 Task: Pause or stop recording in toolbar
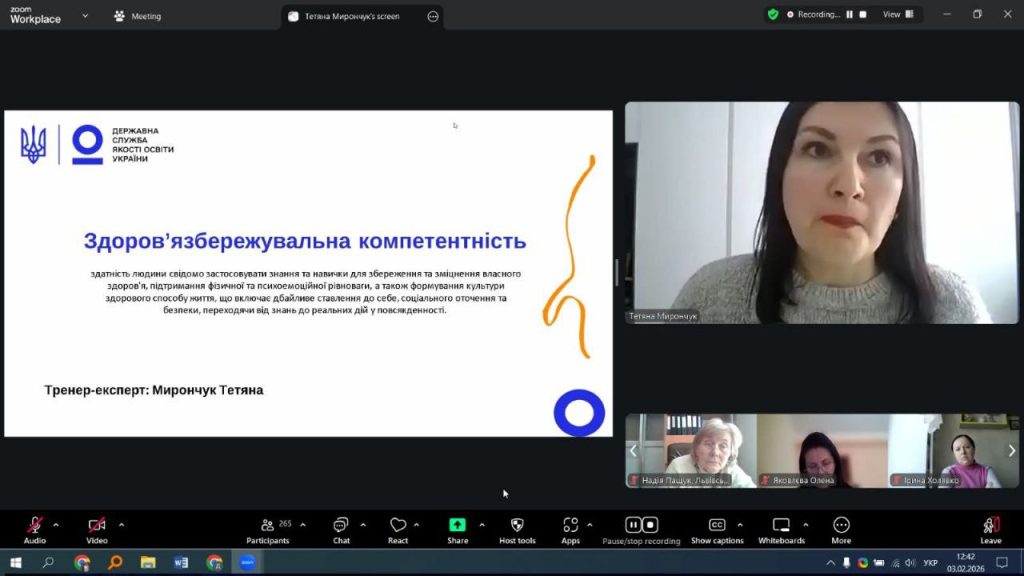click(641, 525)
